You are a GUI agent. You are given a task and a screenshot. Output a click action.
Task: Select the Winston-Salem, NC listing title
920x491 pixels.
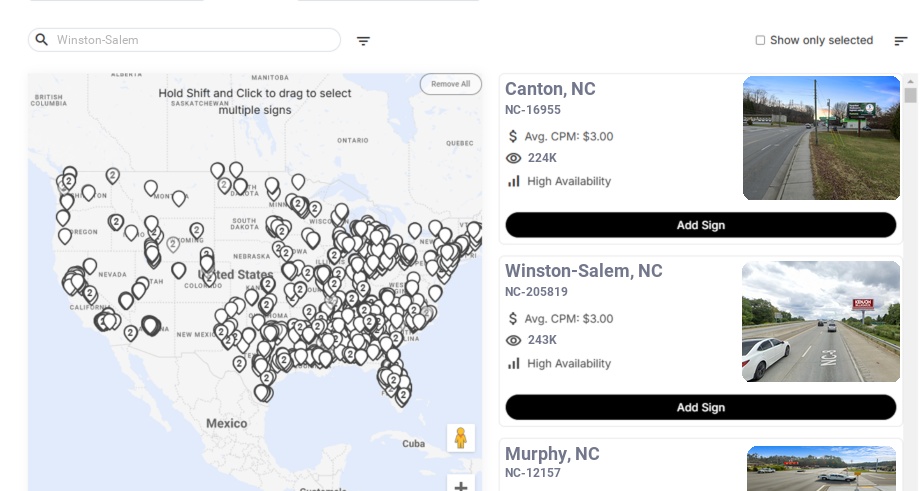tap(584, 271)
